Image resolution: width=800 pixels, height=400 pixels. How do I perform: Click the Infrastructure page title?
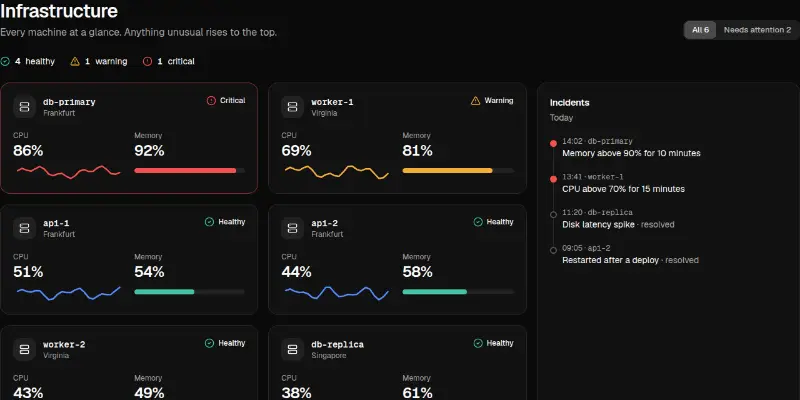[59, 11]
